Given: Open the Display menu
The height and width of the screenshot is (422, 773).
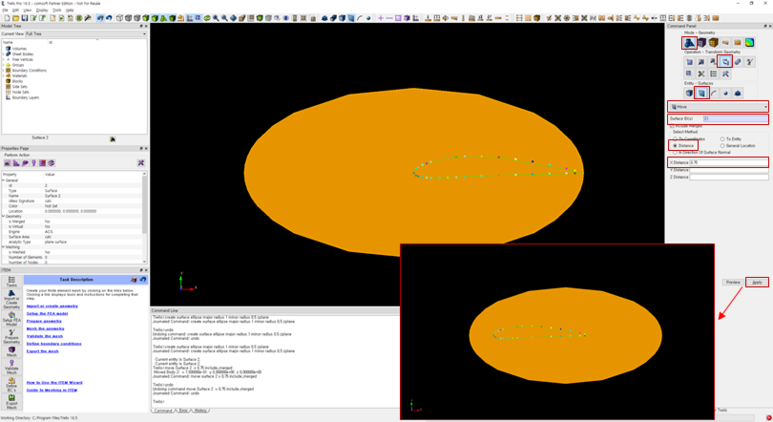Looking at the screenshot, I should tap(42, 10).
